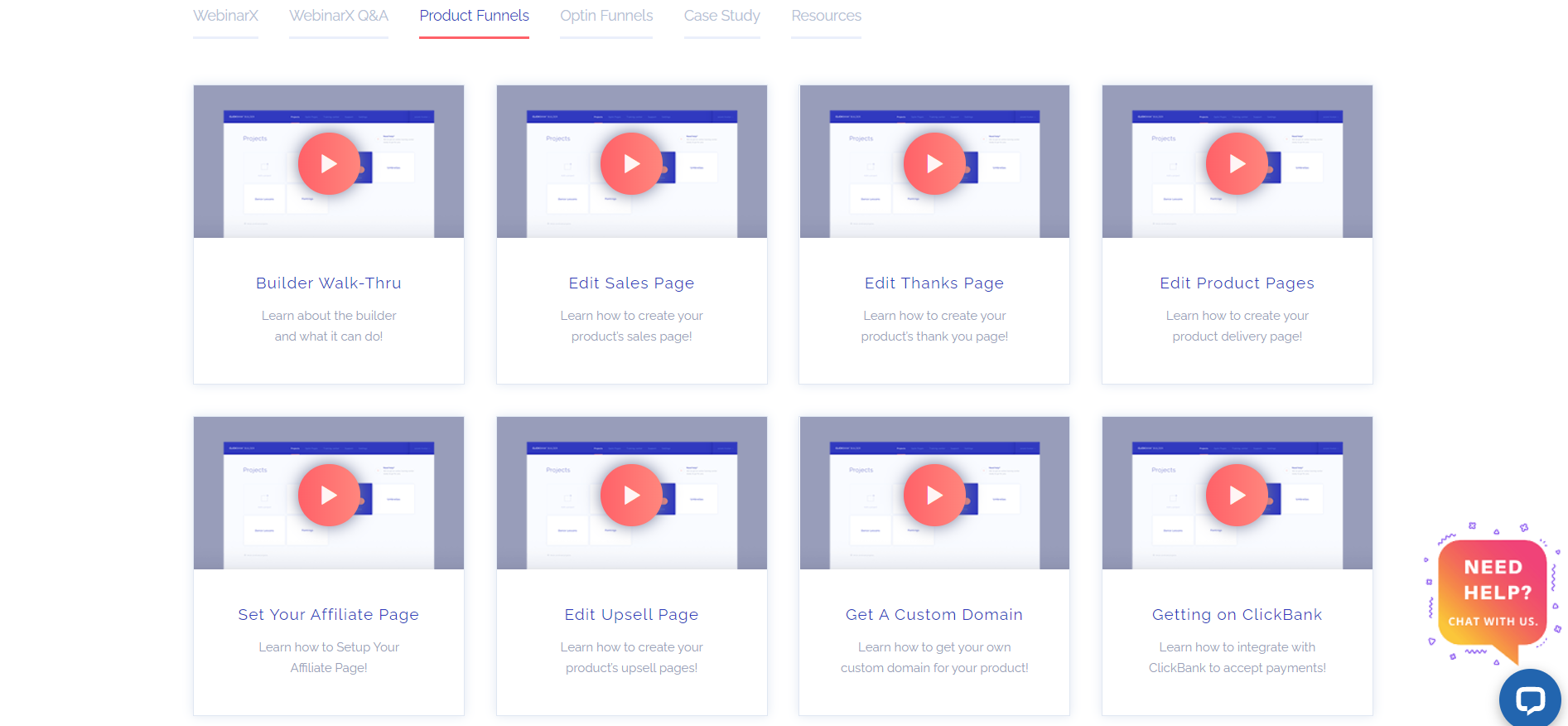
Task: Play the Edit Thanks Page video
Action: click(934, 164)
